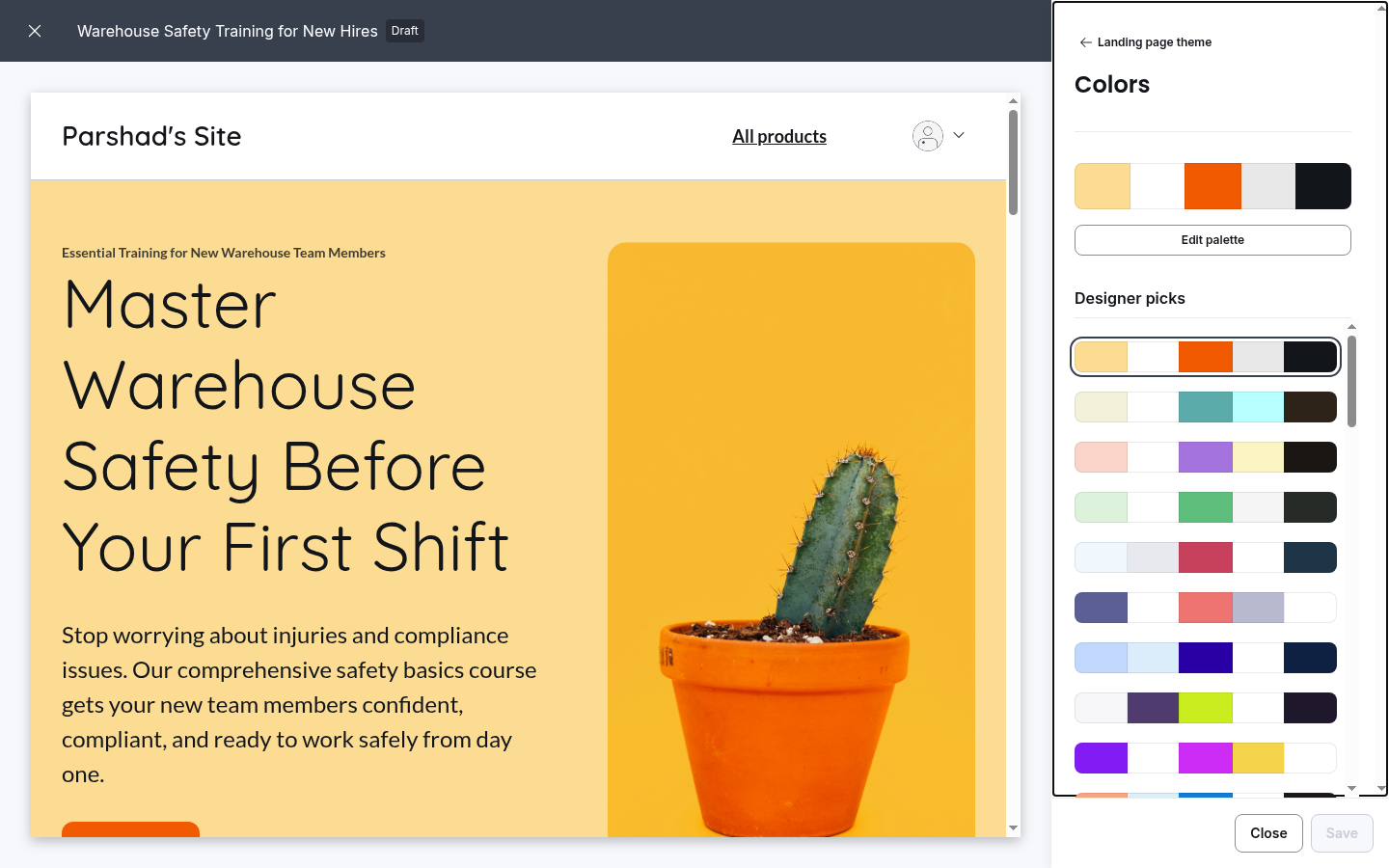Select the violet, magenta and yellow palette
The height and width of the screenshot is (868, 1389).
1206,758
